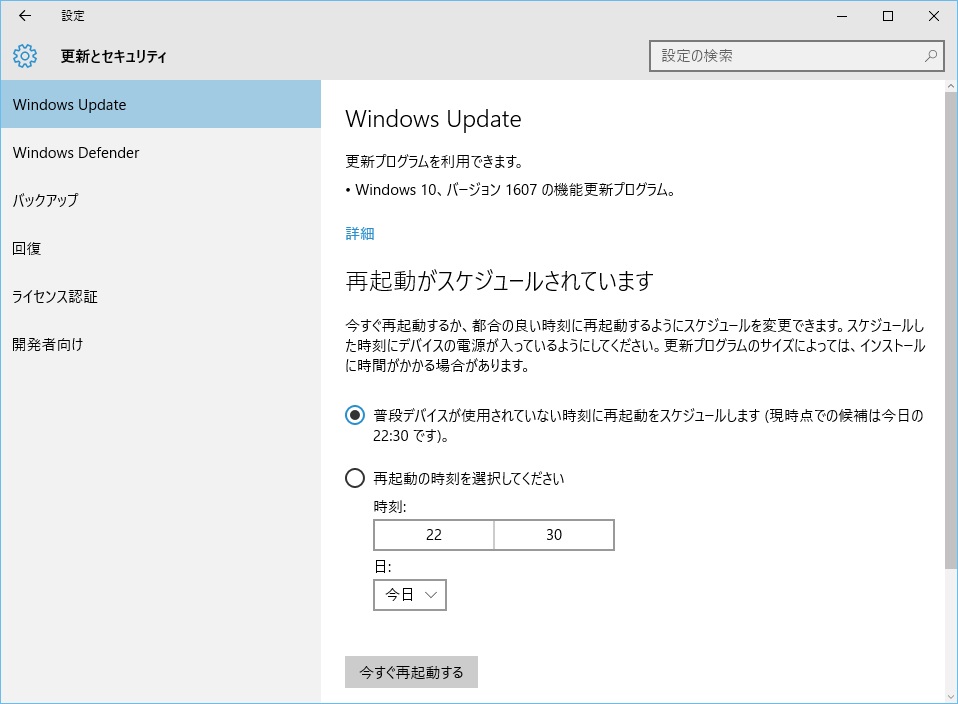Viewport: 958px width, 704px height.
Task: Open the hour picker showing 22
Action: tap(434, 535)
